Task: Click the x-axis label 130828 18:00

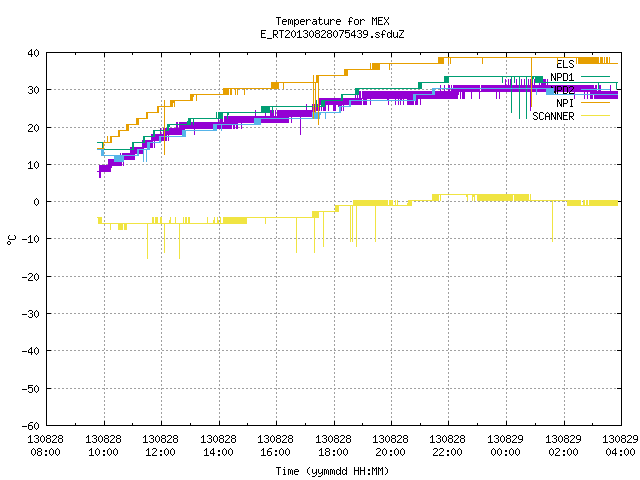Action: [x=333, y=446]
